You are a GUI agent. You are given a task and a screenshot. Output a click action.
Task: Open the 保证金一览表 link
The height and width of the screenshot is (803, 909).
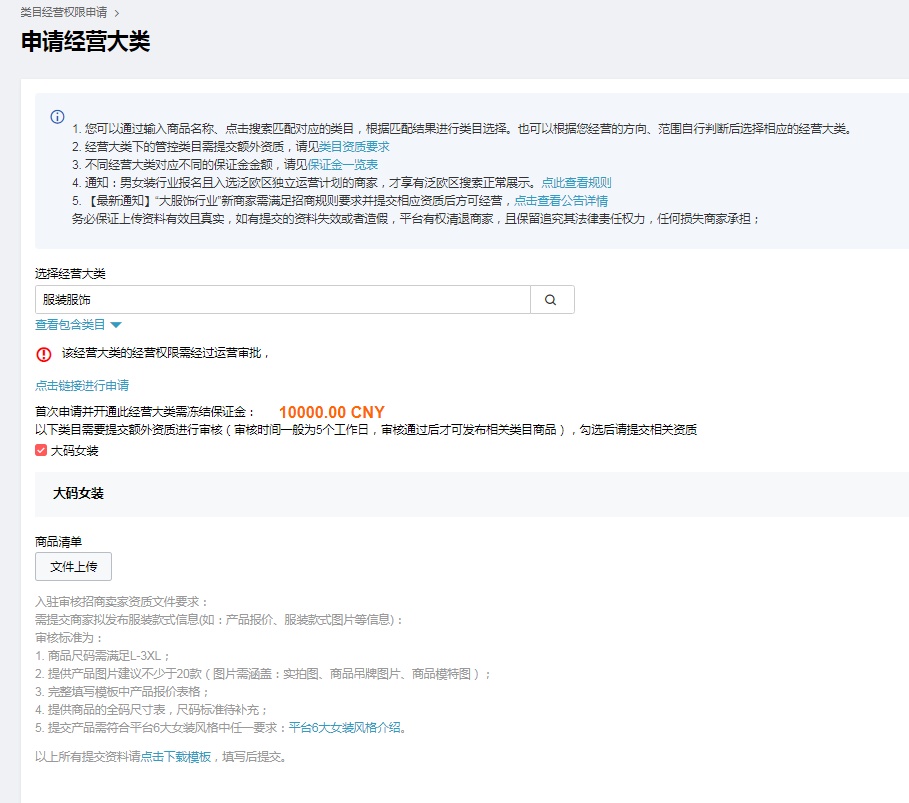pyautogui.click(x=342, y=165)
